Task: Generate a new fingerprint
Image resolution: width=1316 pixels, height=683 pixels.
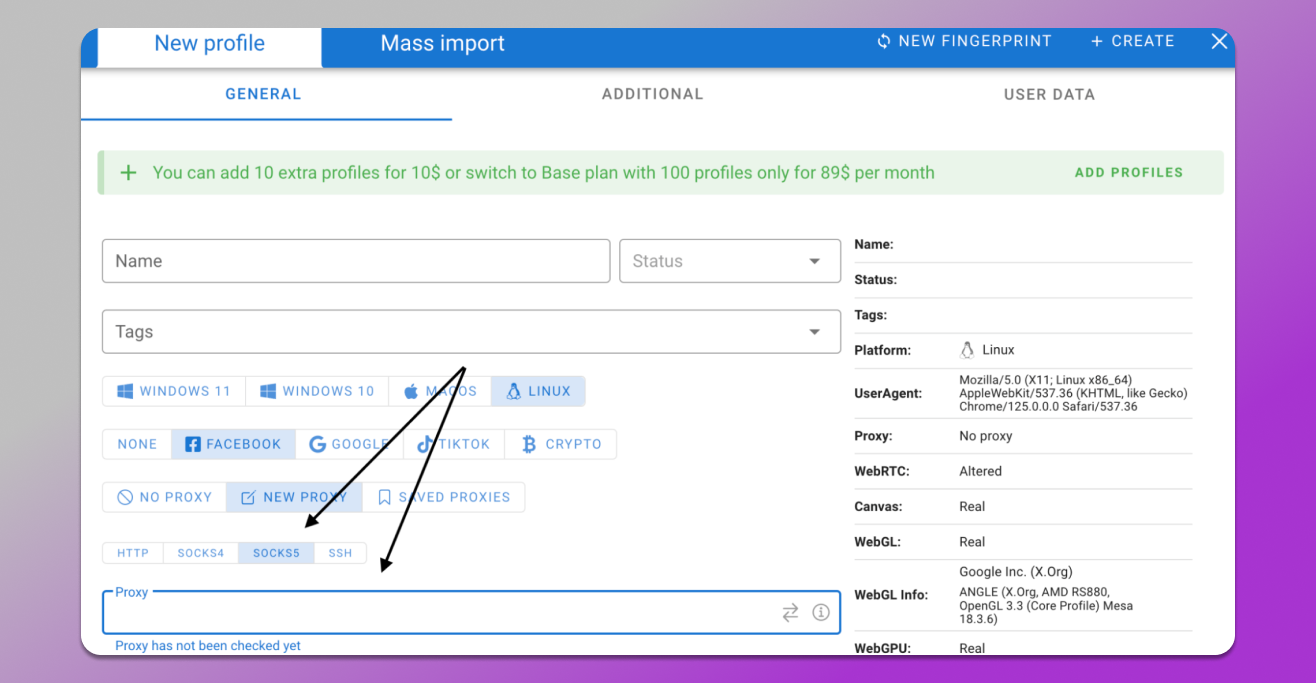Action: (x=964, y=41)
